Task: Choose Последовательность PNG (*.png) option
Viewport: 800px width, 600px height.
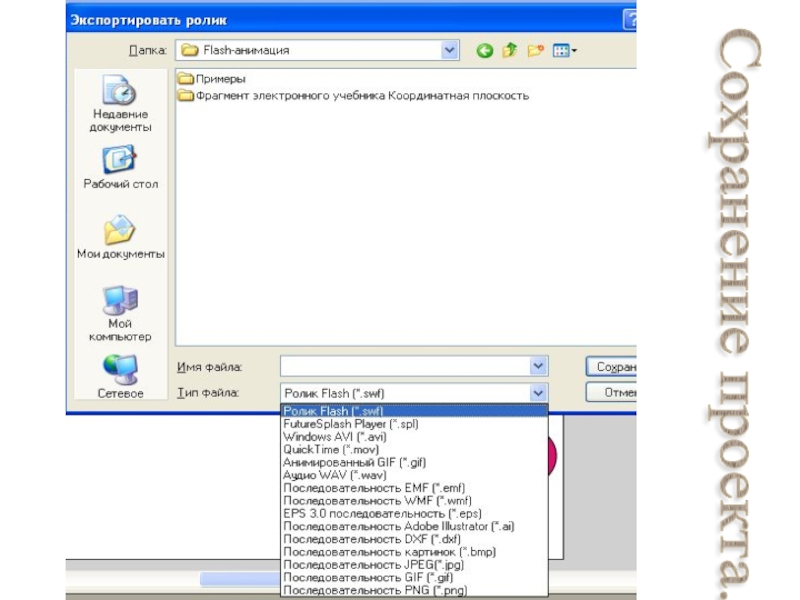Action: (414, 590)
